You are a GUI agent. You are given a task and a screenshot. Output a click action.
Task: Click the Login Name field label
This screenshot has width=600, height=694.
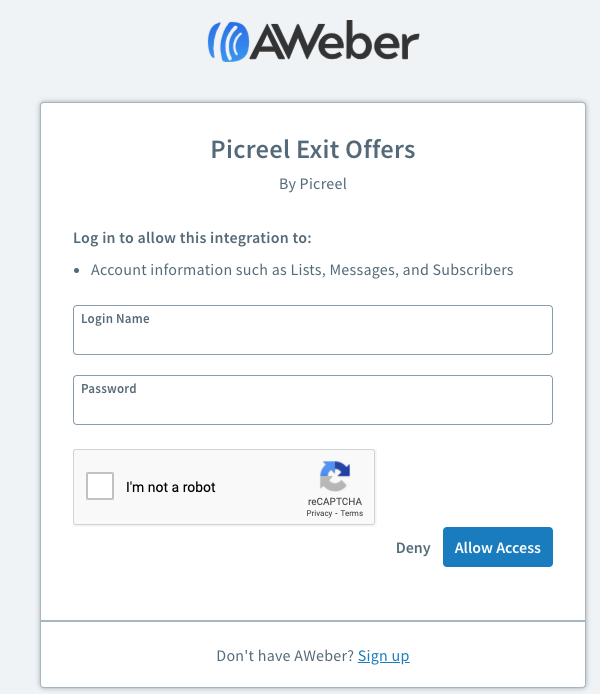coord(115,319)
